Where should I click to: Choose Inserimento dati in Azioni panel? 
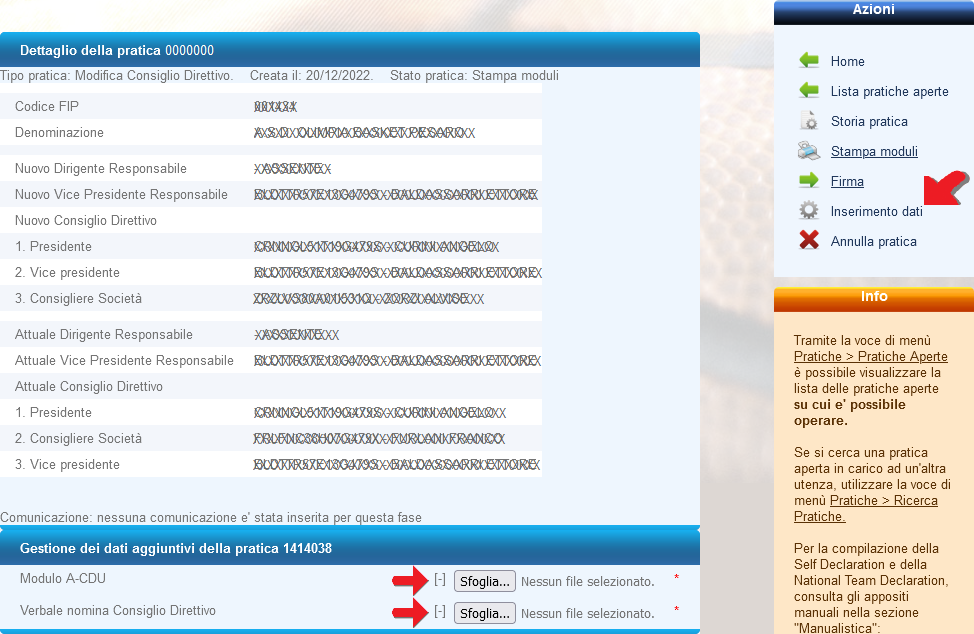click(x=876, y=211)
